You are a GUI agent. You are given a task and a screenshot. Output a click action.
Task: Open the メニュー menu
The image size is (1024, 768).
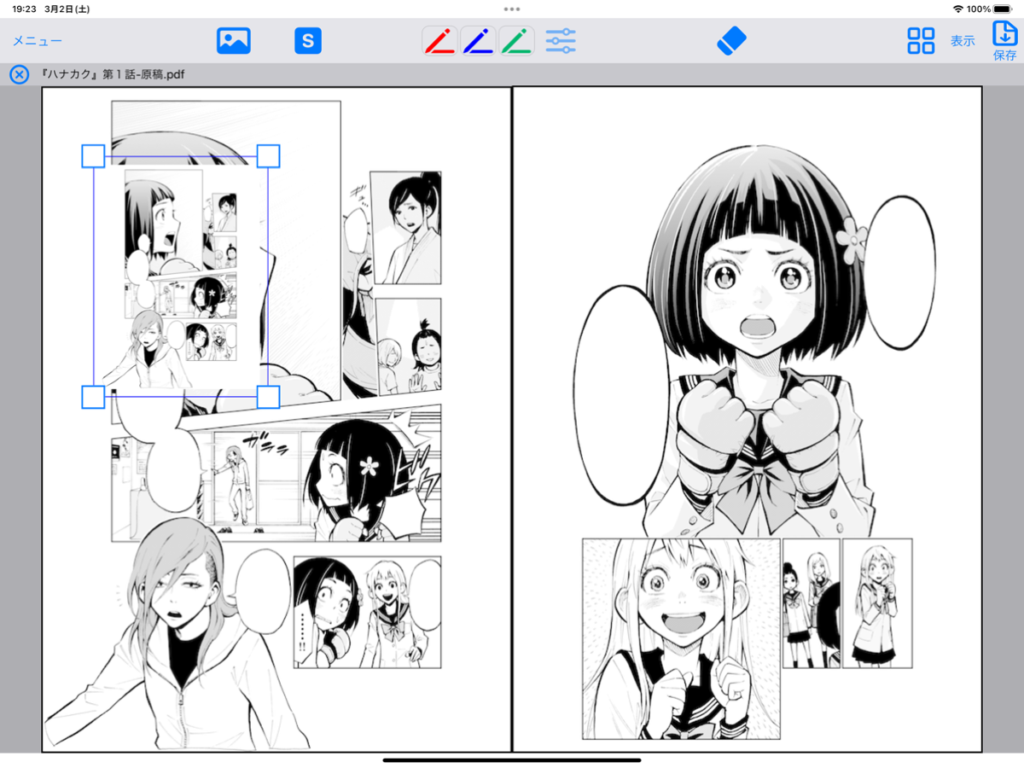point(37,40)
